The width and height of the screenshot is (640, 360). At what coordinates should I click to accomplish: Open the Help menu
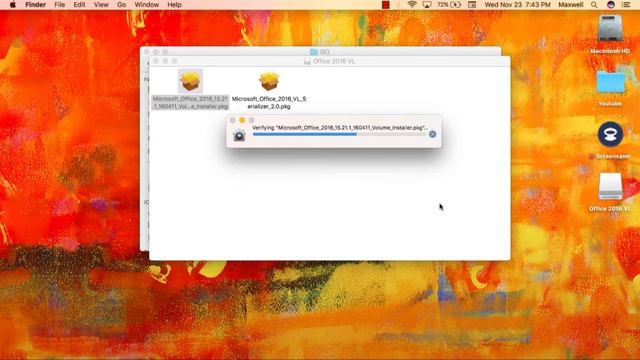point(174,5)
